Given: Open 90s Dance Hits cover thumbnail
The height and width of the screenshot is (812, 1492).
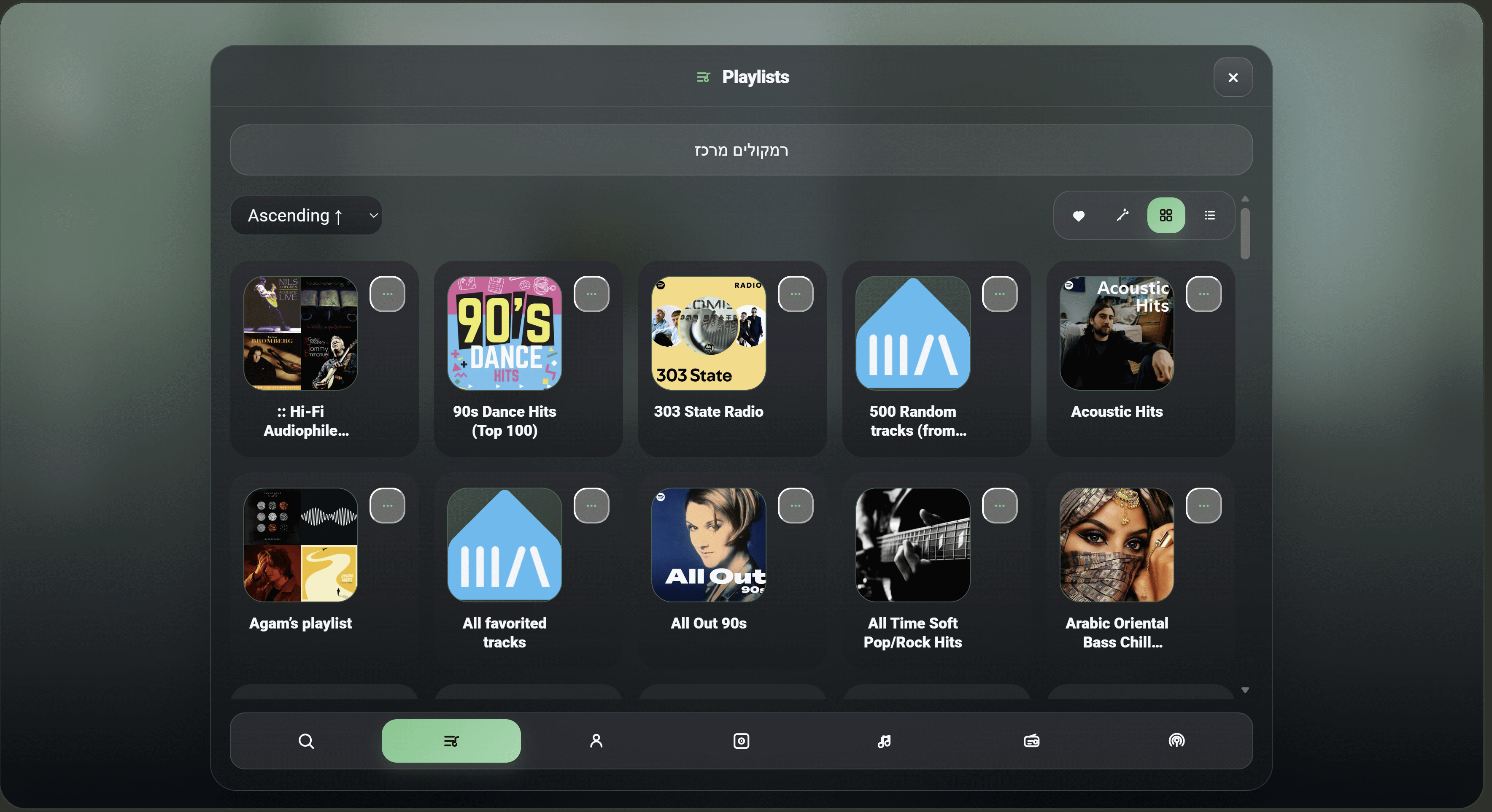Looking at the screenshot, I should coord(505,333).
